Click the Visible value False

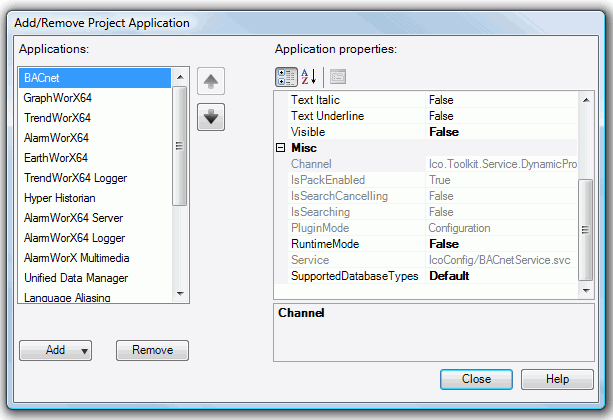point(444,132)
